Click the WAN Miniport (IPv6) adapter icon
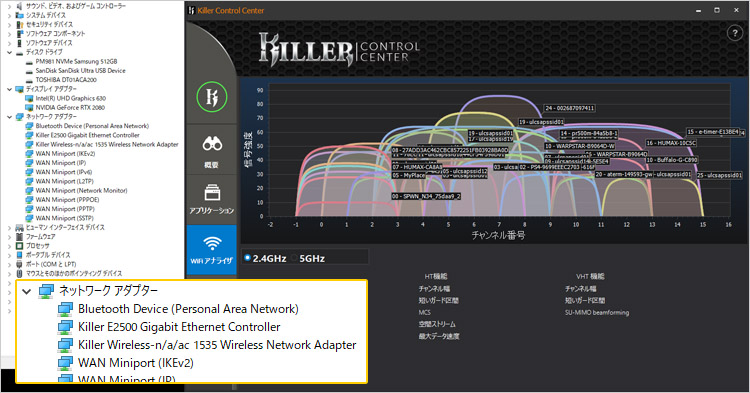Viewport: 750px width, 393px height. 29,172
